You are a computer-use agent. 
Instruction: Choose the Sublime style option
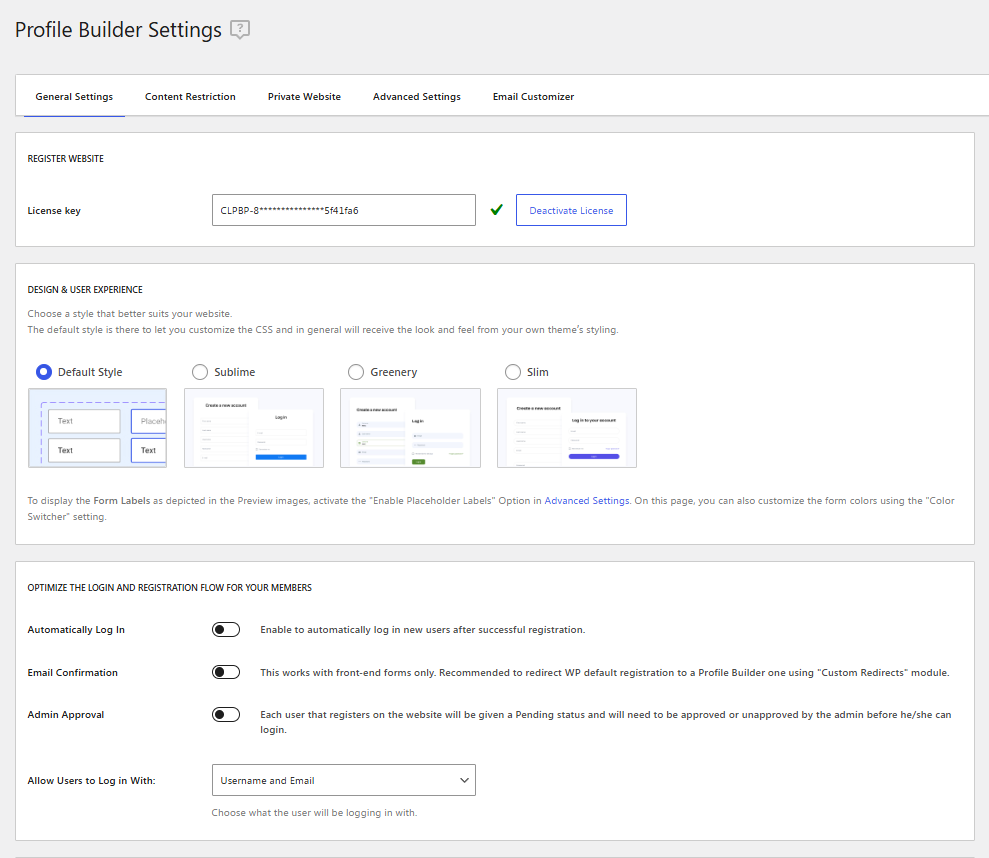tap(199, 372)
